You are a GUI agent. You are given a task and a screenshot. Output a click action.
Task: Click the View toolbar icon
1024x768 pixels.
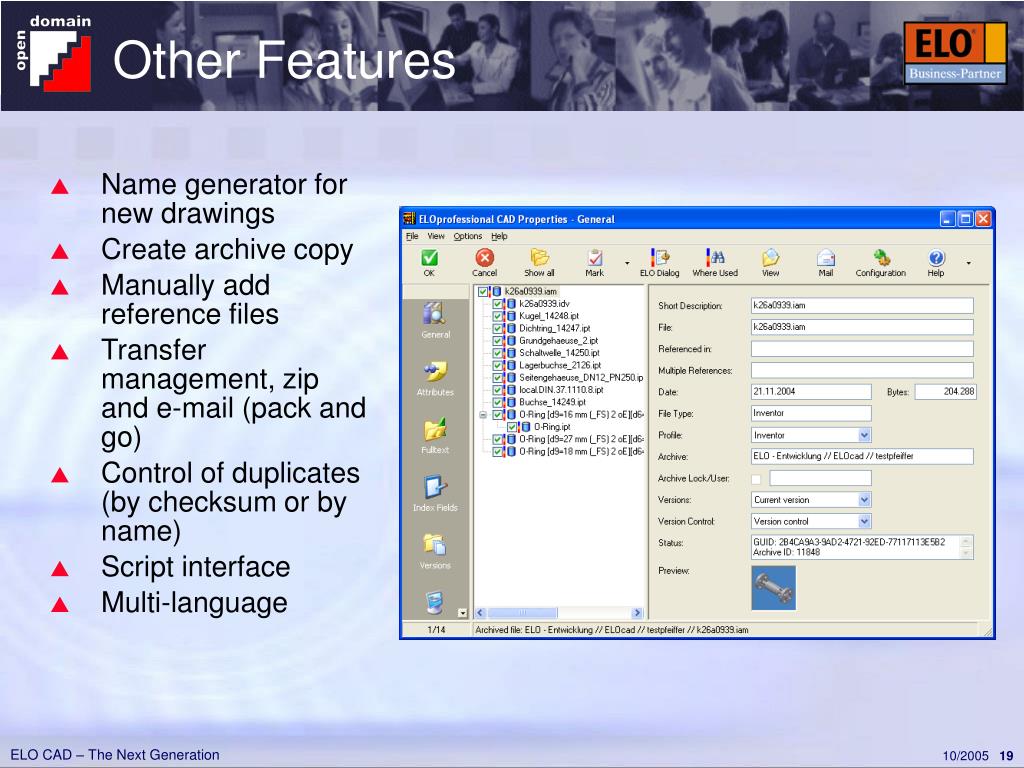tap(771, 257)
